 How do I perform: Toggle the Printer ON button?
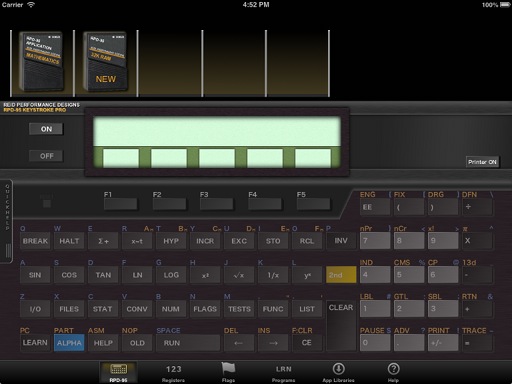coord(482,162)
